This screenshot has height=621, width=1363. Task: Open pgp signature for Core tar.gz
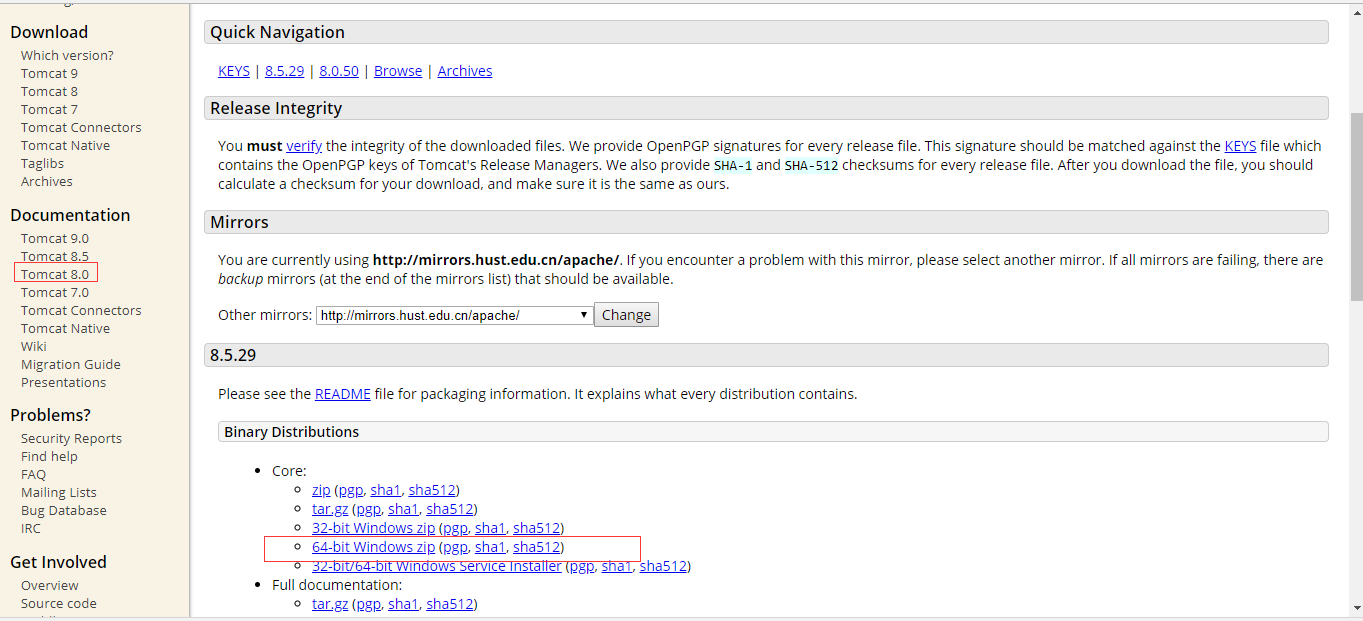pos(369,509)
